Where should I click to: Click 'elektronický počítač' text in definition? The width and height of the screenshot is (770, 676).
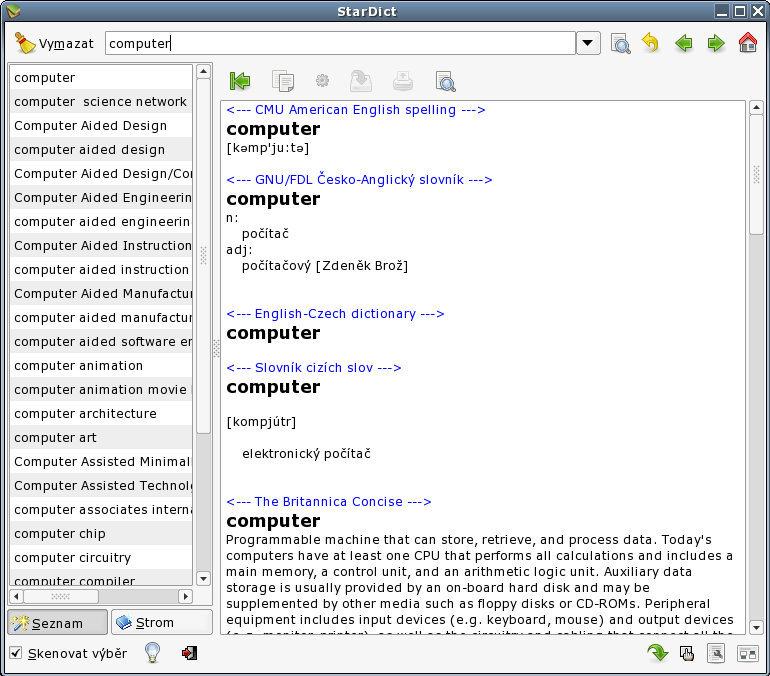tap(306, 454)
